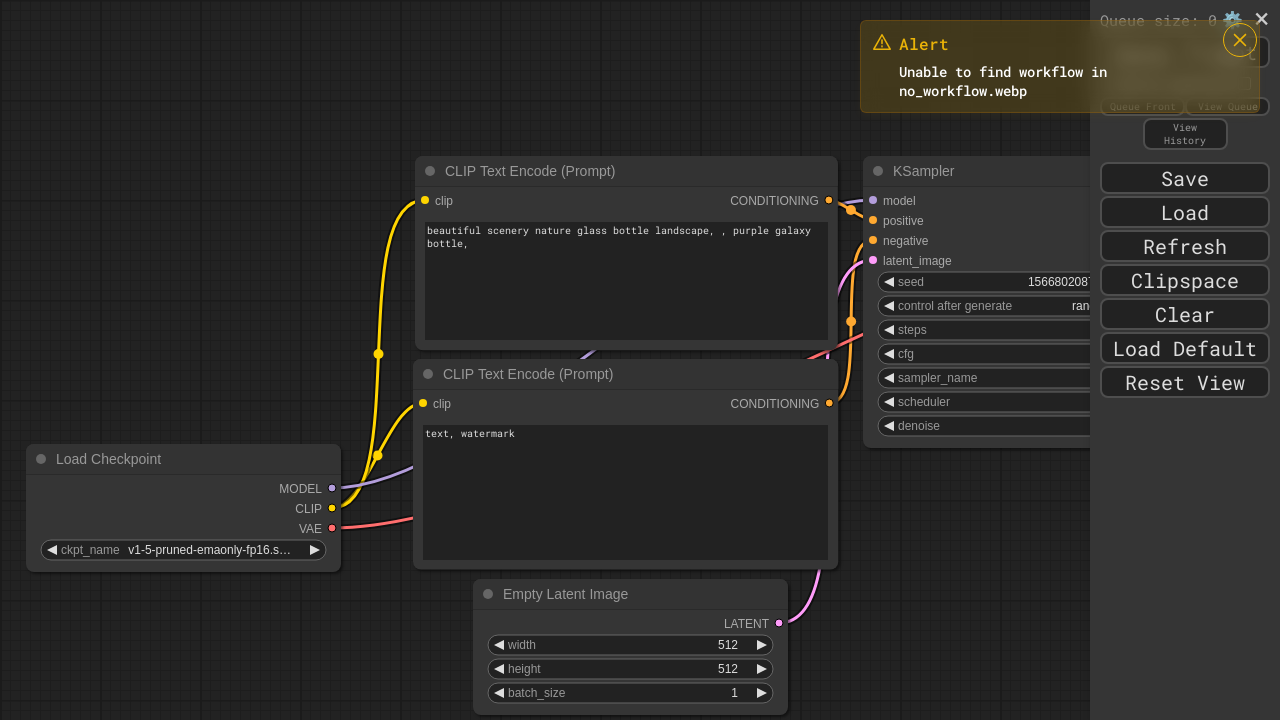Collapse the Empty Latent Image node dot
This screenshot has width=1280, height=720.
pos(488,594)
